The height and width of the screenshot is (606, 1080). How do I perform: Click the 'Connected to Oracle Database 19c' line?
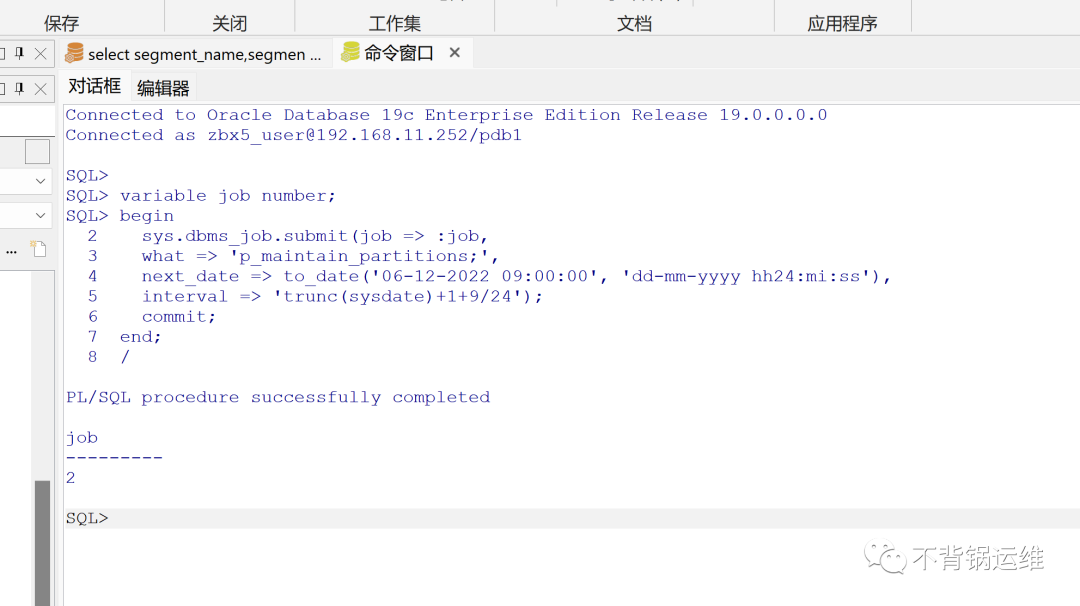pos(446,115)
